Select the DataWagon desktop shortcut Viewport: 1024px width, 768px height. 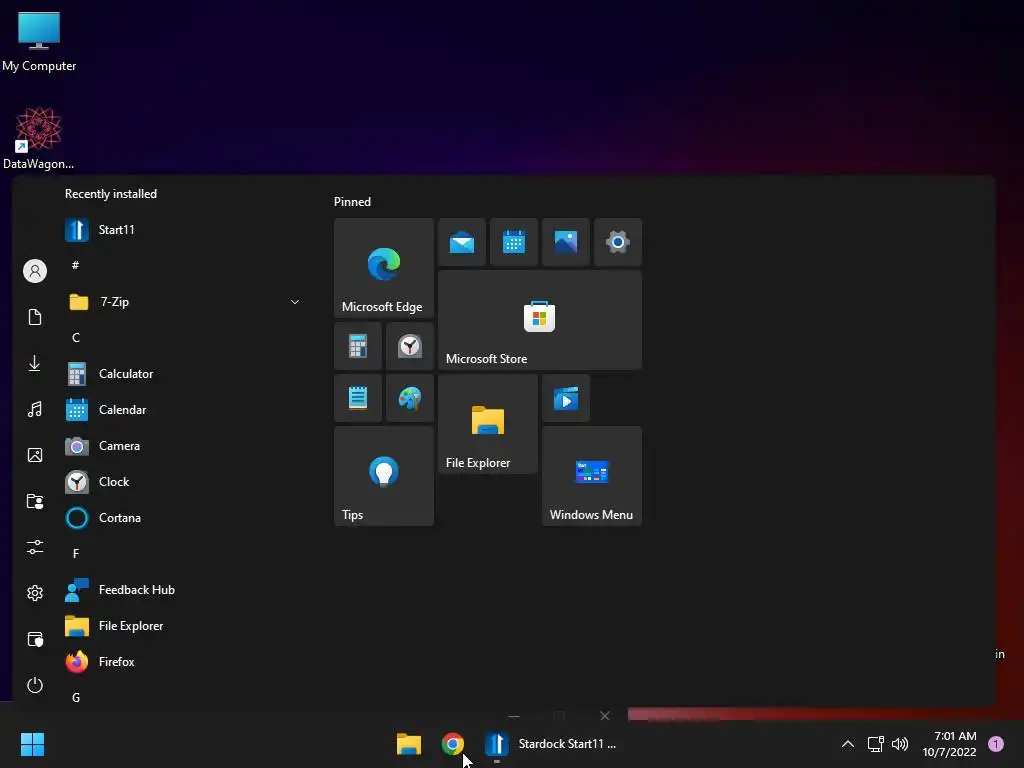(39, 138)
